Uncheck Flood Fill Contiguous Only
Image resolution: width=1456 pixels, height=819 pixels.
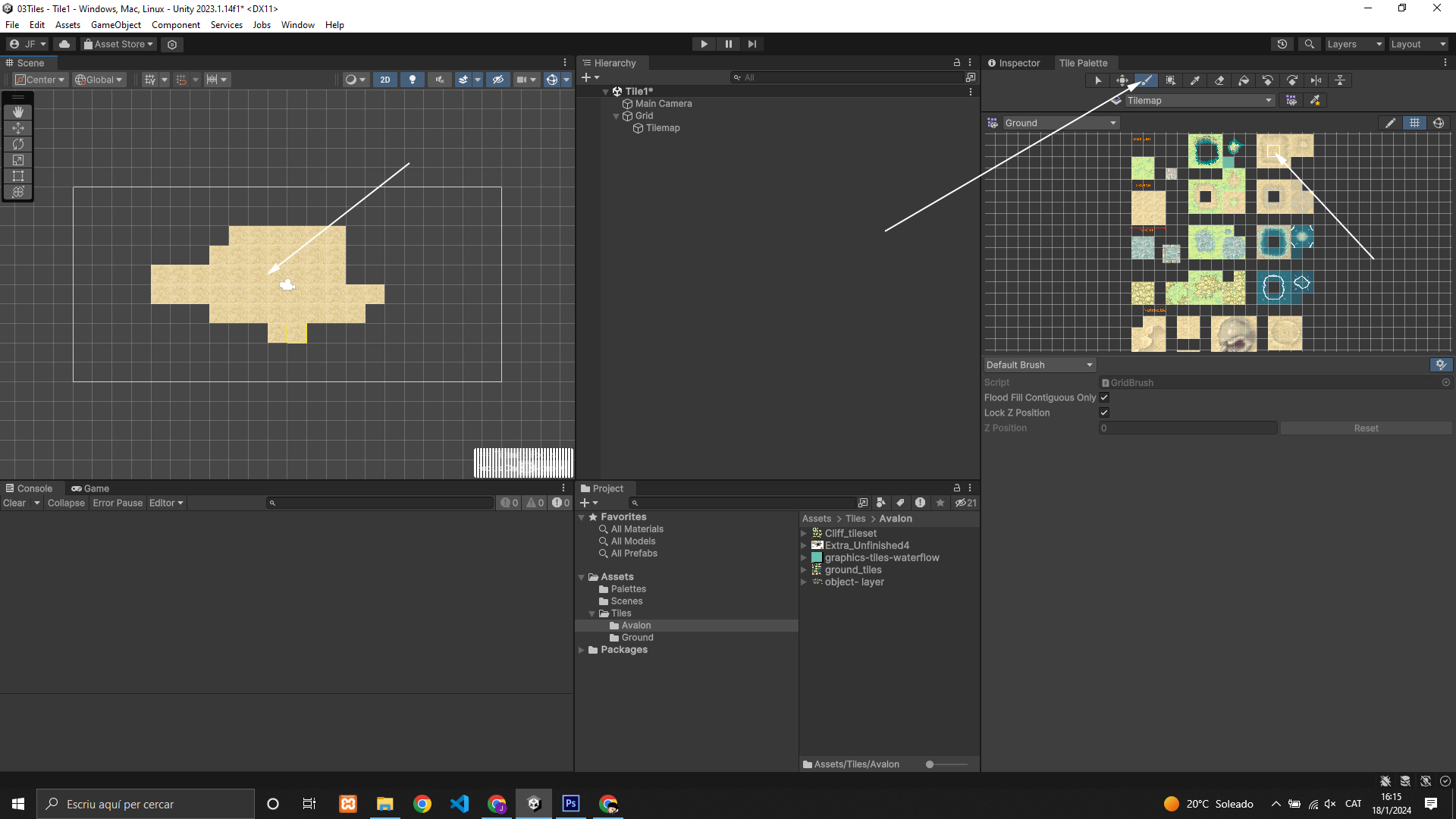point(1104,397)
